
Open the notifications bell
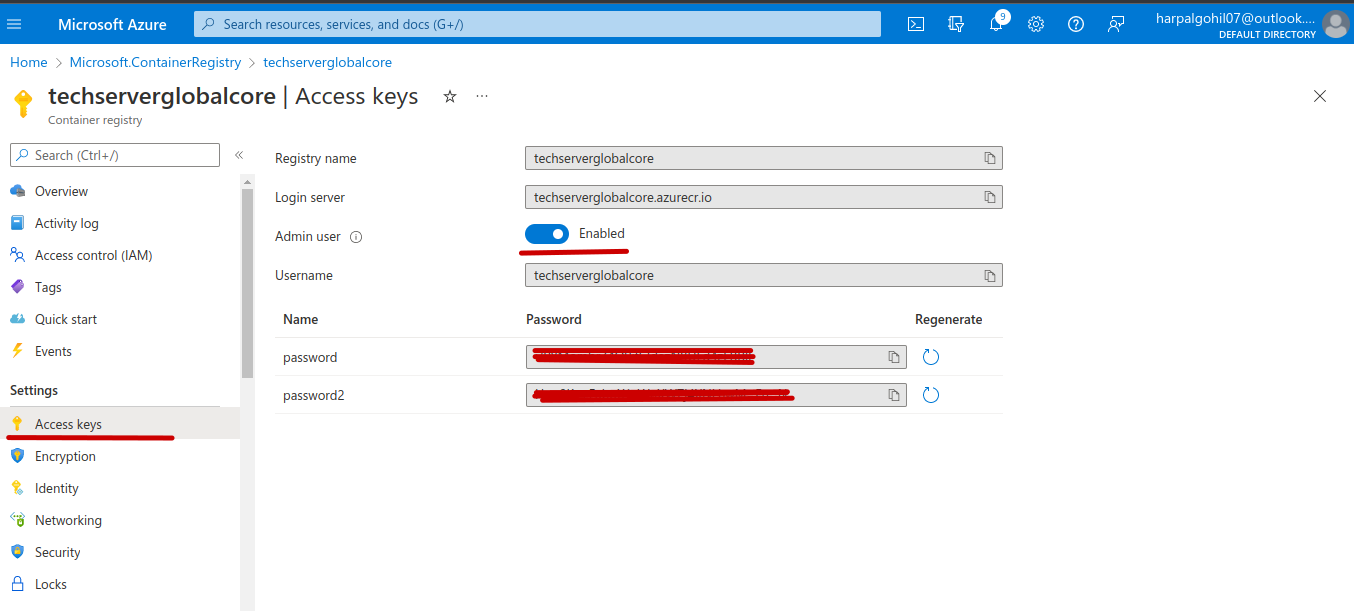[996, 24]
